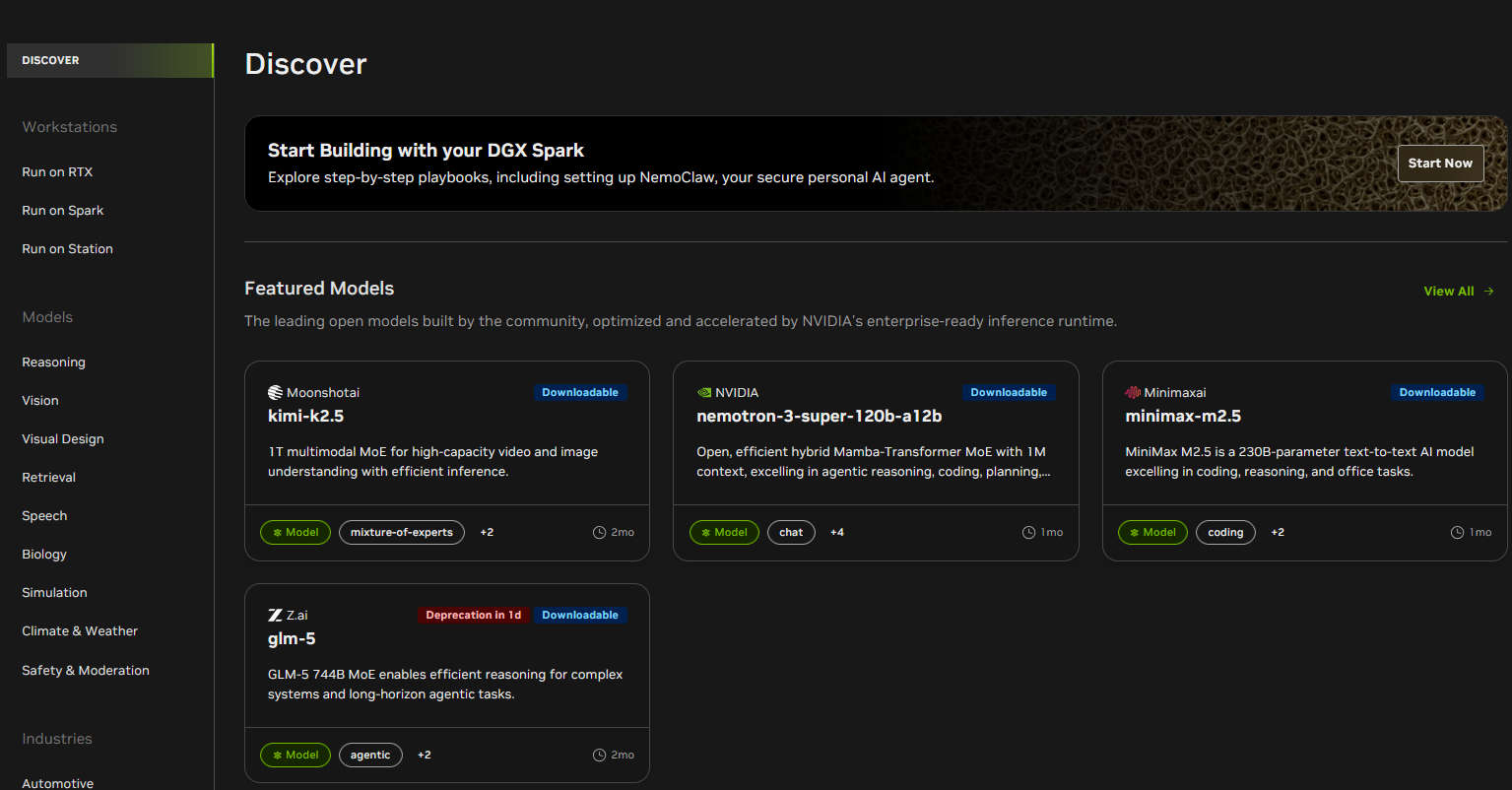Click the Downloadable badge on minimax-m2.5 card
This screenshot has width=1512, height=790.
pyautogui.click(x=1438, y=393)
